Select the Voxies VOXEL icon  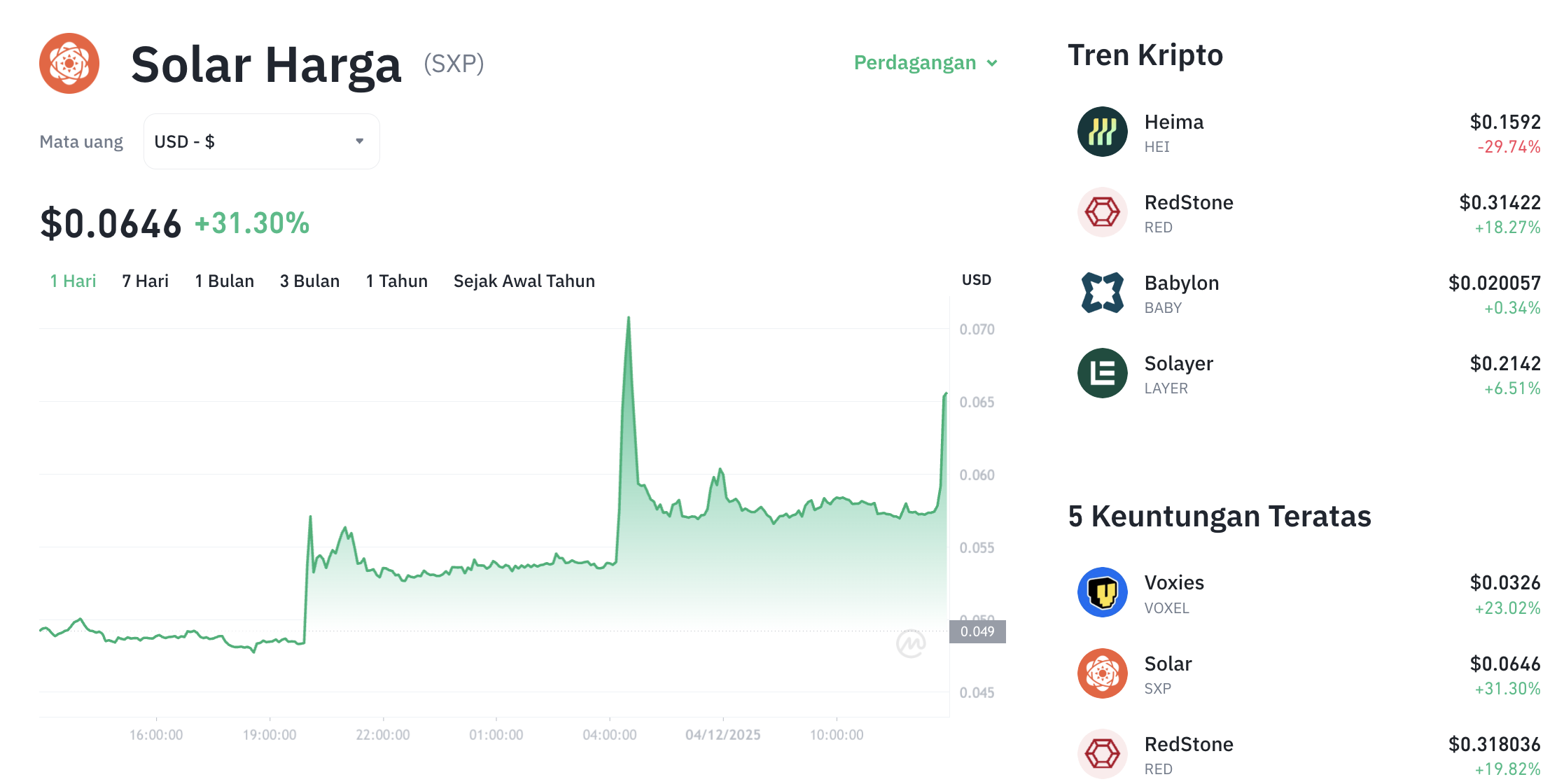pos(1101,591)
